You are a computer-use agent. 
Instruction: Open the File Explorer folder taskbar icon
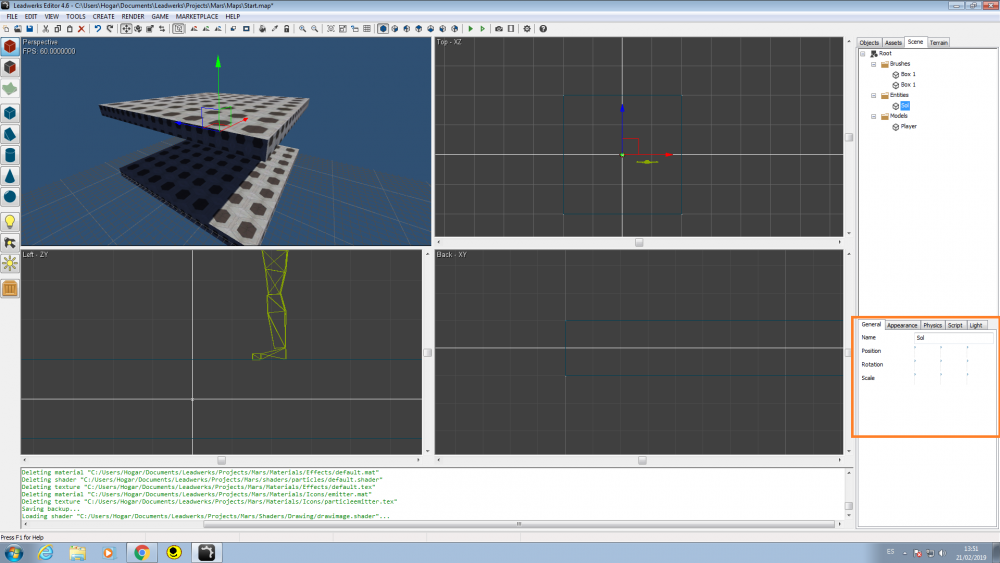pyautogui.click(x=77, y=552)
